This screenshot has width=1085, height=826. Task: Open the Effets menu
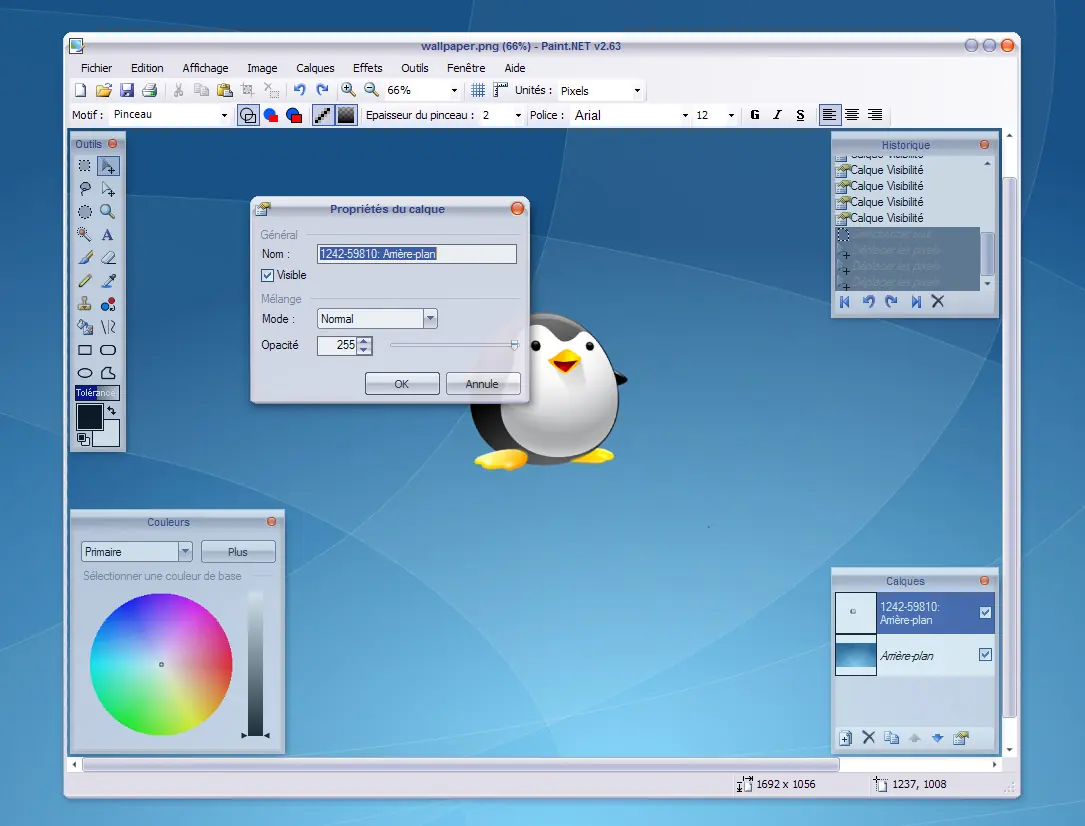point(367,68)
